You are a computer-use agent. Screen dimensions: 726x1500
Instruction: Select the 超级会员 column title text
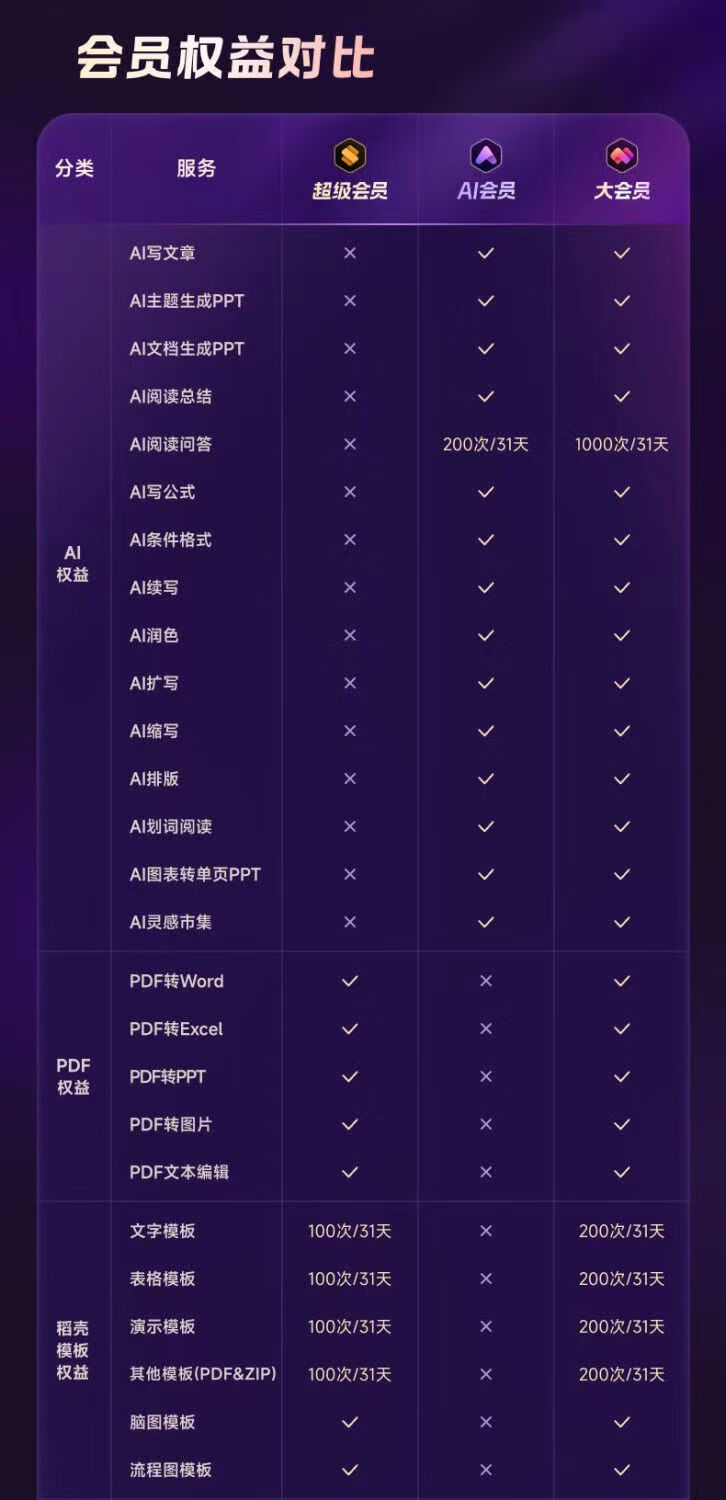click(350, 191)
